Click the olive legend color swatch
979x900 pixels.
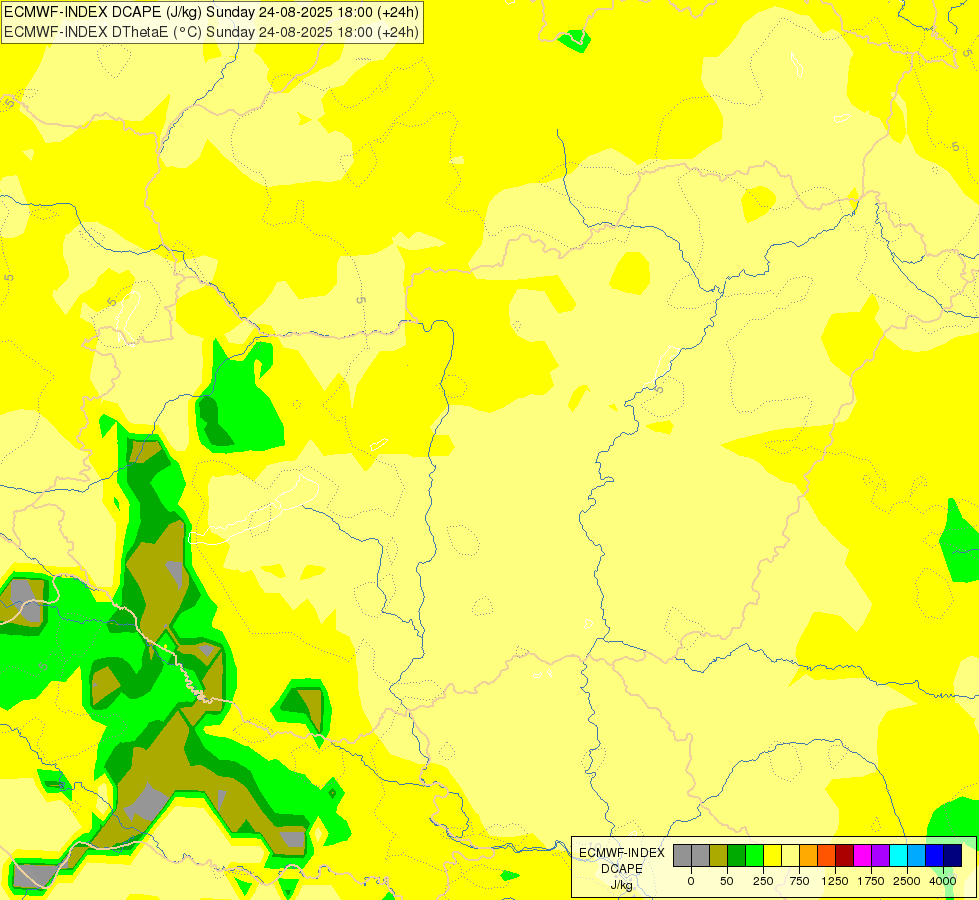[719, 856]
